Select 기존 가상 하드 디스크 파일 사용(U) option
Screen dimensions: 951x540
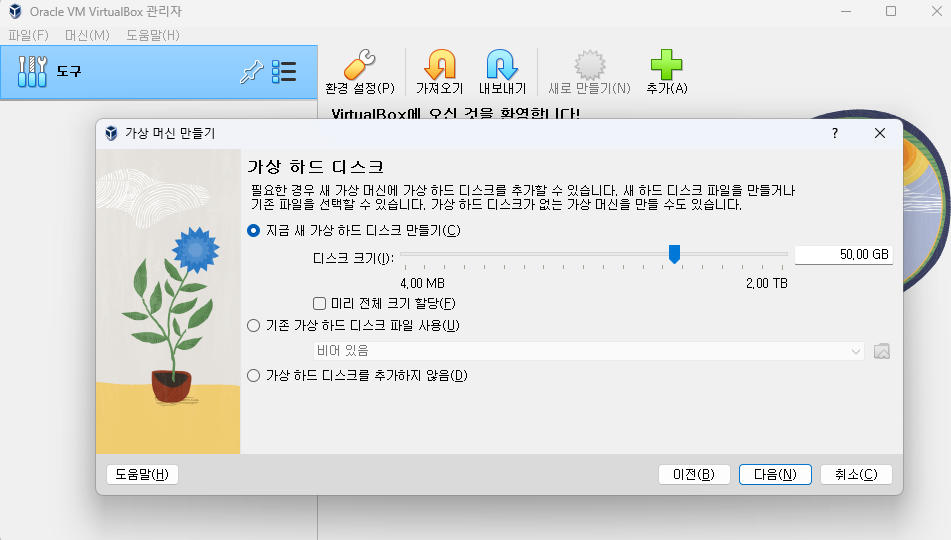point(354,326)
